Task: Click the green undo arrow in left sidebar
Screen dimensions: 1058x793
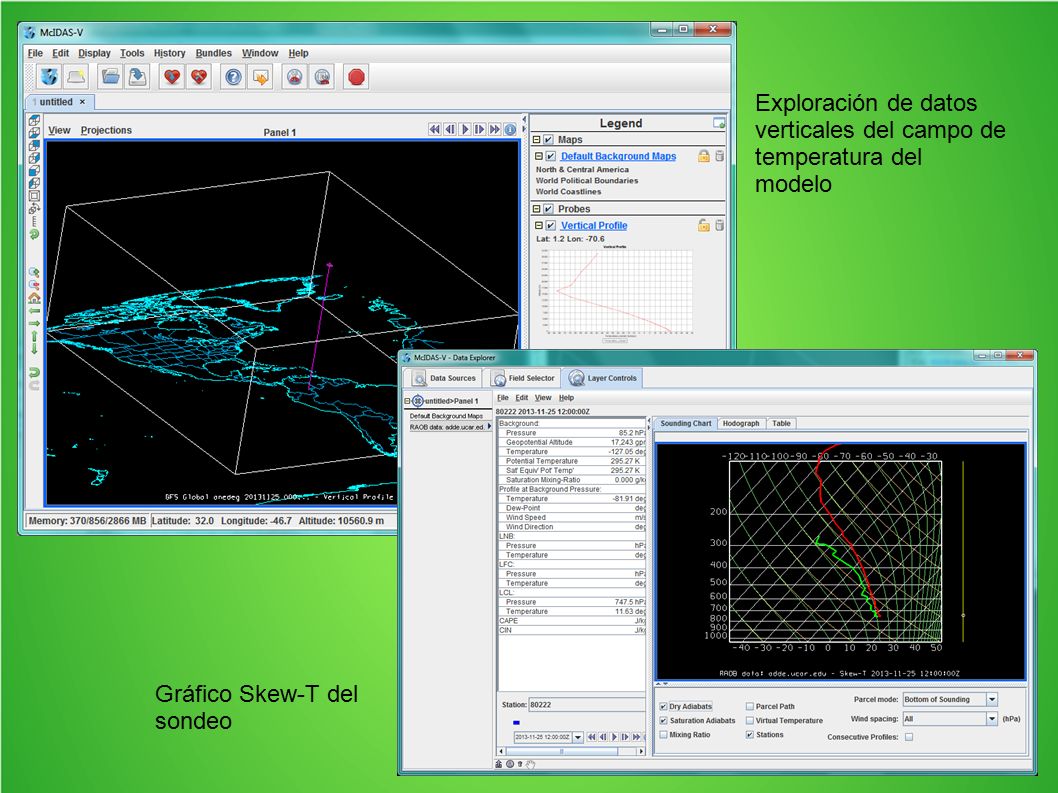Action: (x=34, y=372)
